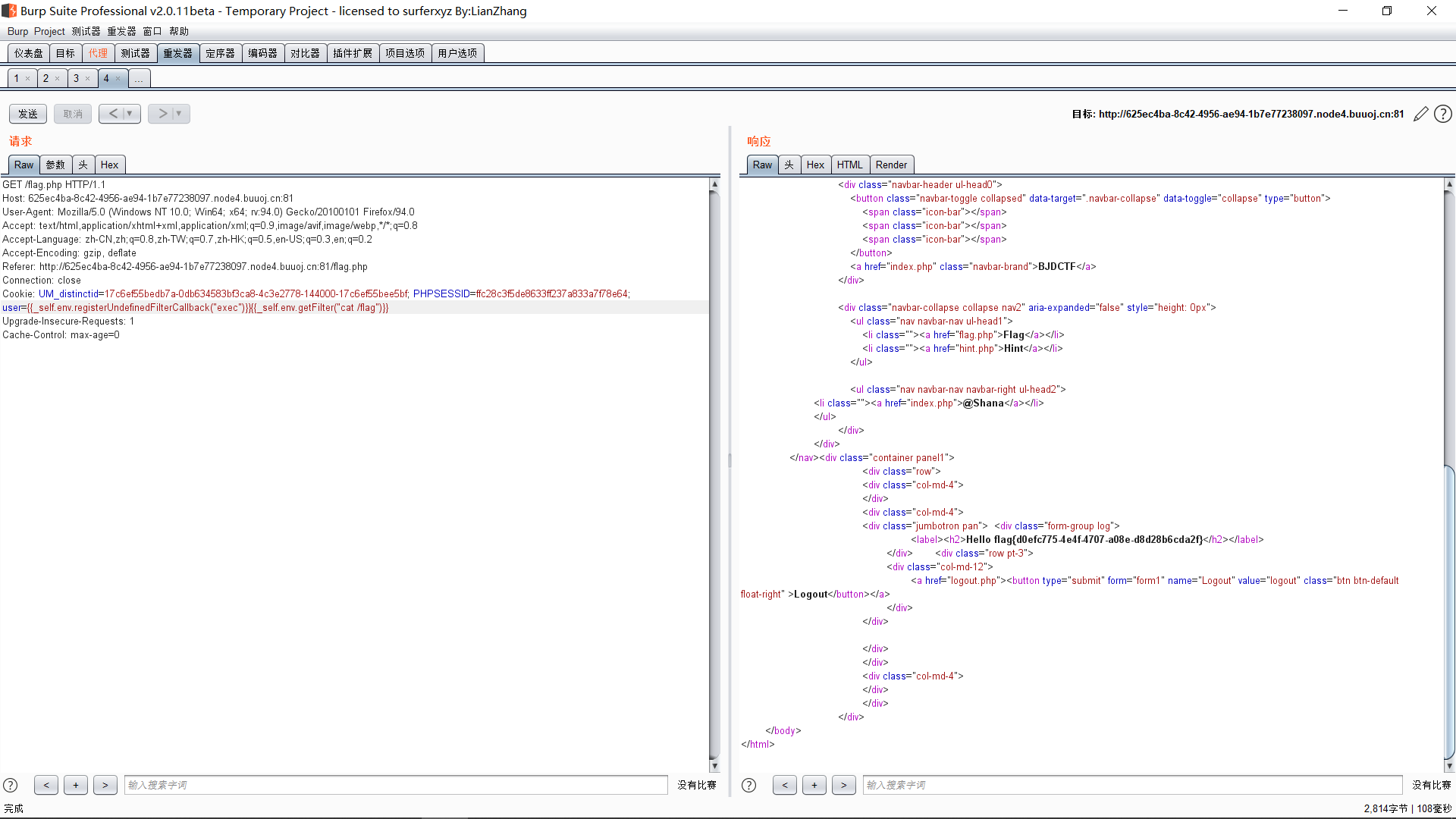Expand the history back dropdown arrow

[130, 114]
